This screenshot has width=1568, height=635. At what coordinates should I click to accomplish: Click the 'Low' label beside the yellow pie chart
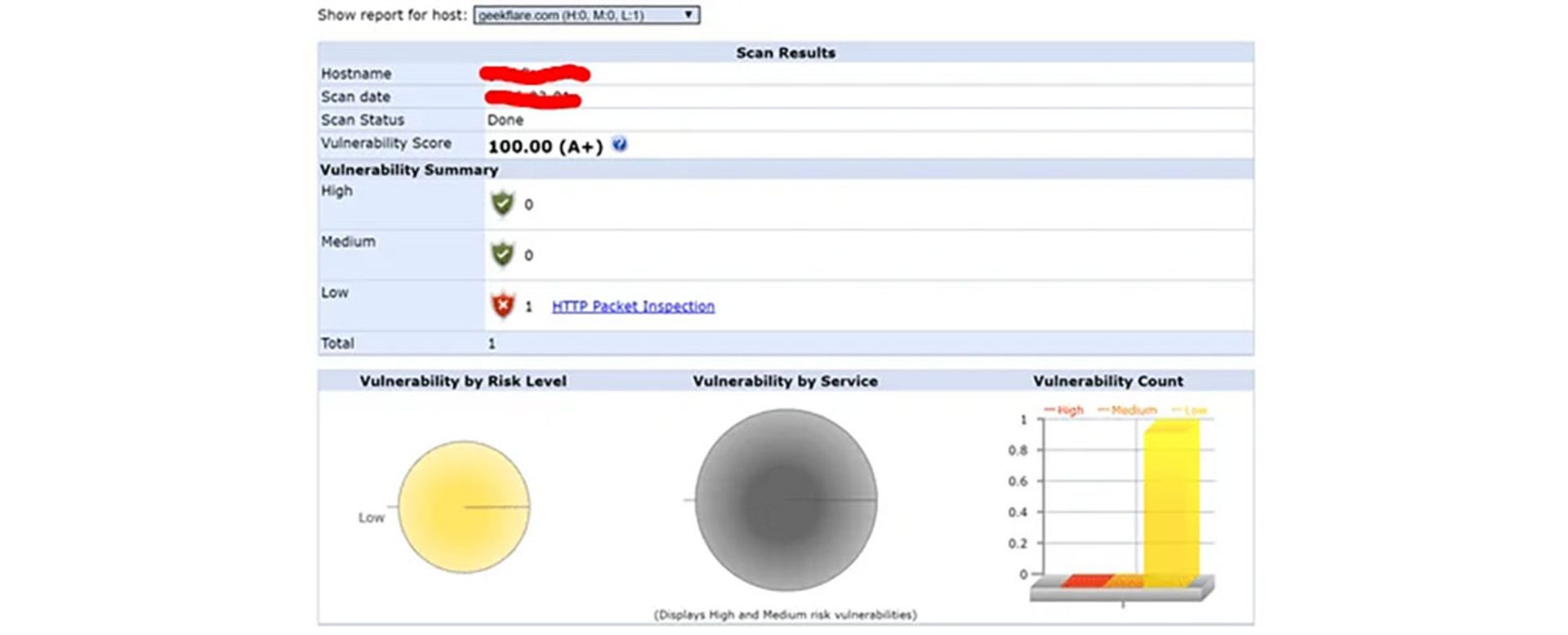[371, 517]
